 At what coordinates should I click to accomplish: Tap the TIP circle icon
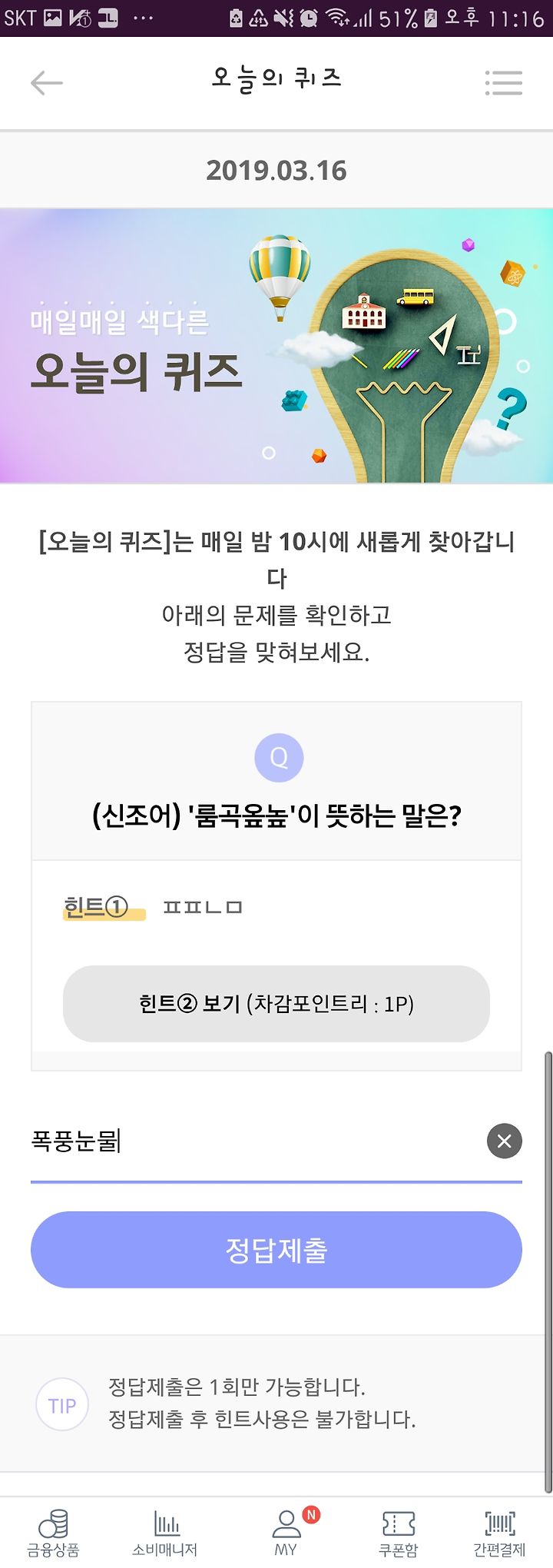click(x=62, y=1405)
